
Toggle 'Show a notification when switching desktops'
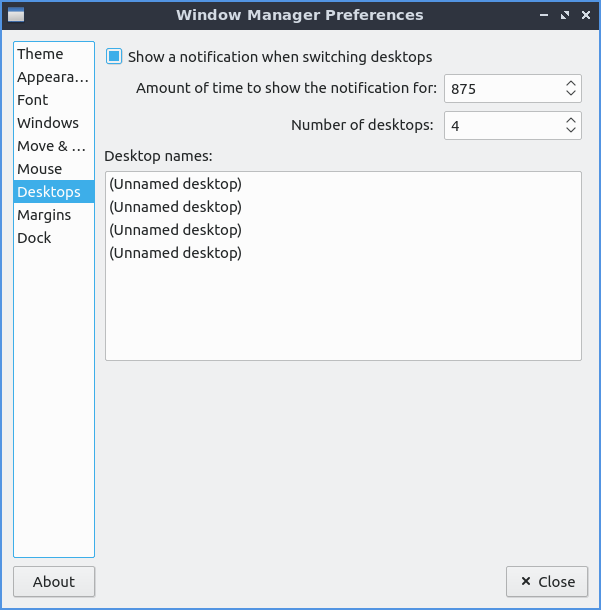(114, 57)
